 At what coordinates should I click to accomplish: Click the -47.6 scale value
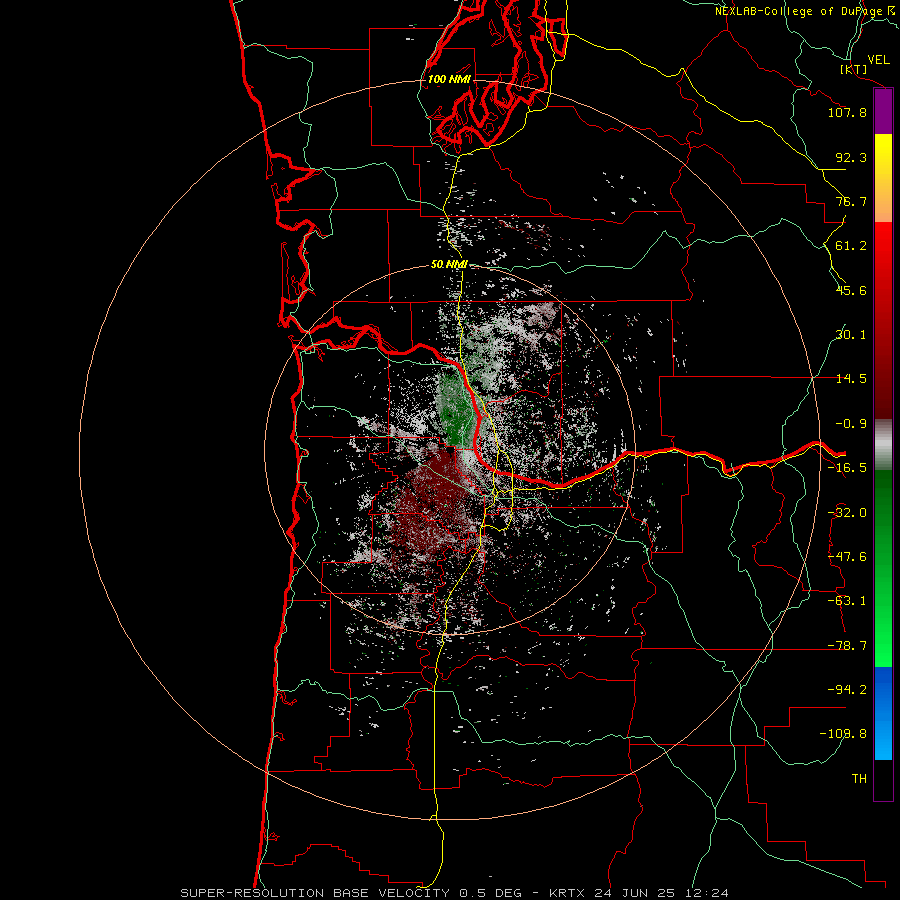tap(847, 557)
